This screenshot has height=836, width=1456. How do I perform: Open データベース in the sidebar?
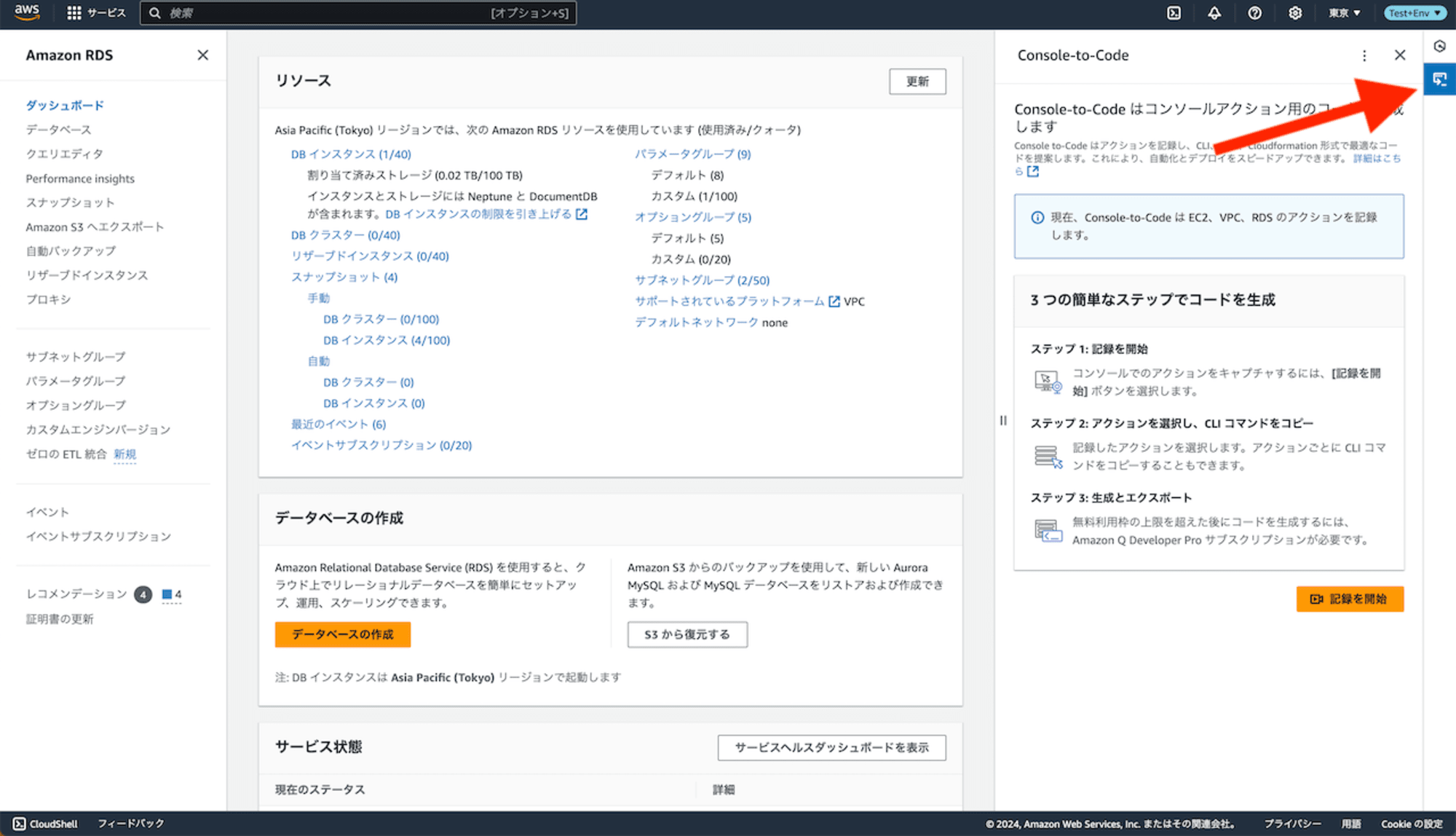[x=59, y=130]
